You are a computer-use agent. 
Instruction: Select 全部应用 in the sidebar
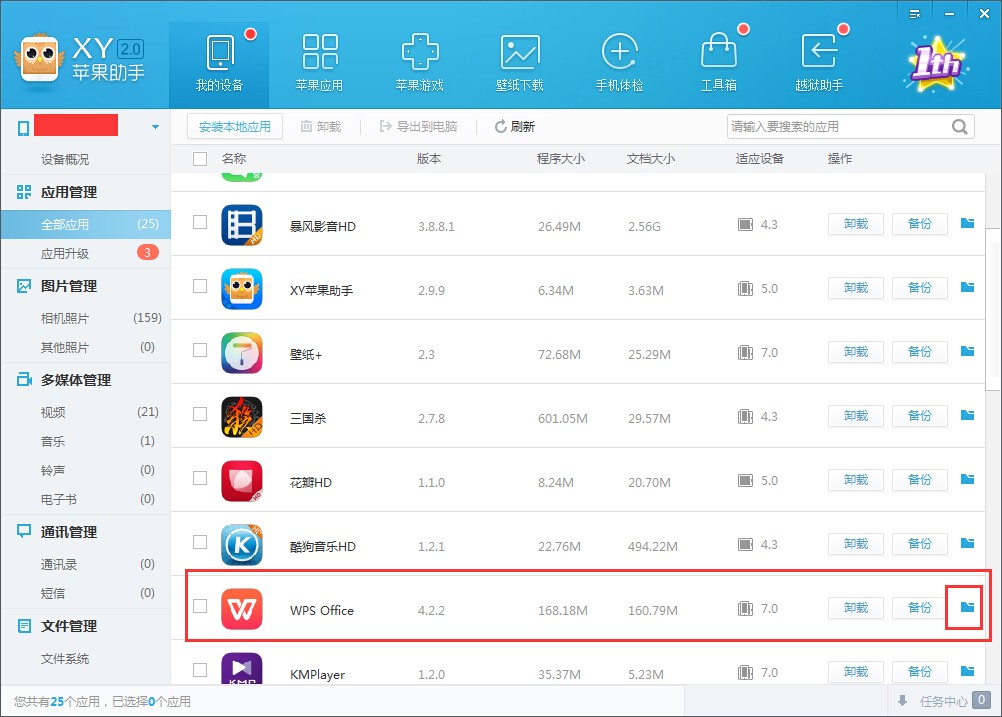pos(86,224)
